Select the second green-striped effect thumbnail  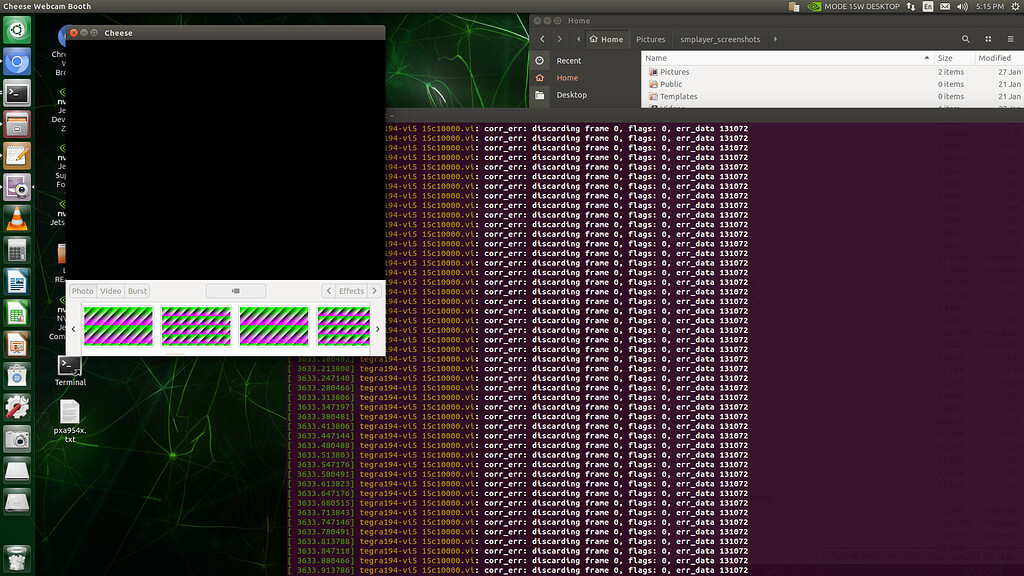point(196,325)
